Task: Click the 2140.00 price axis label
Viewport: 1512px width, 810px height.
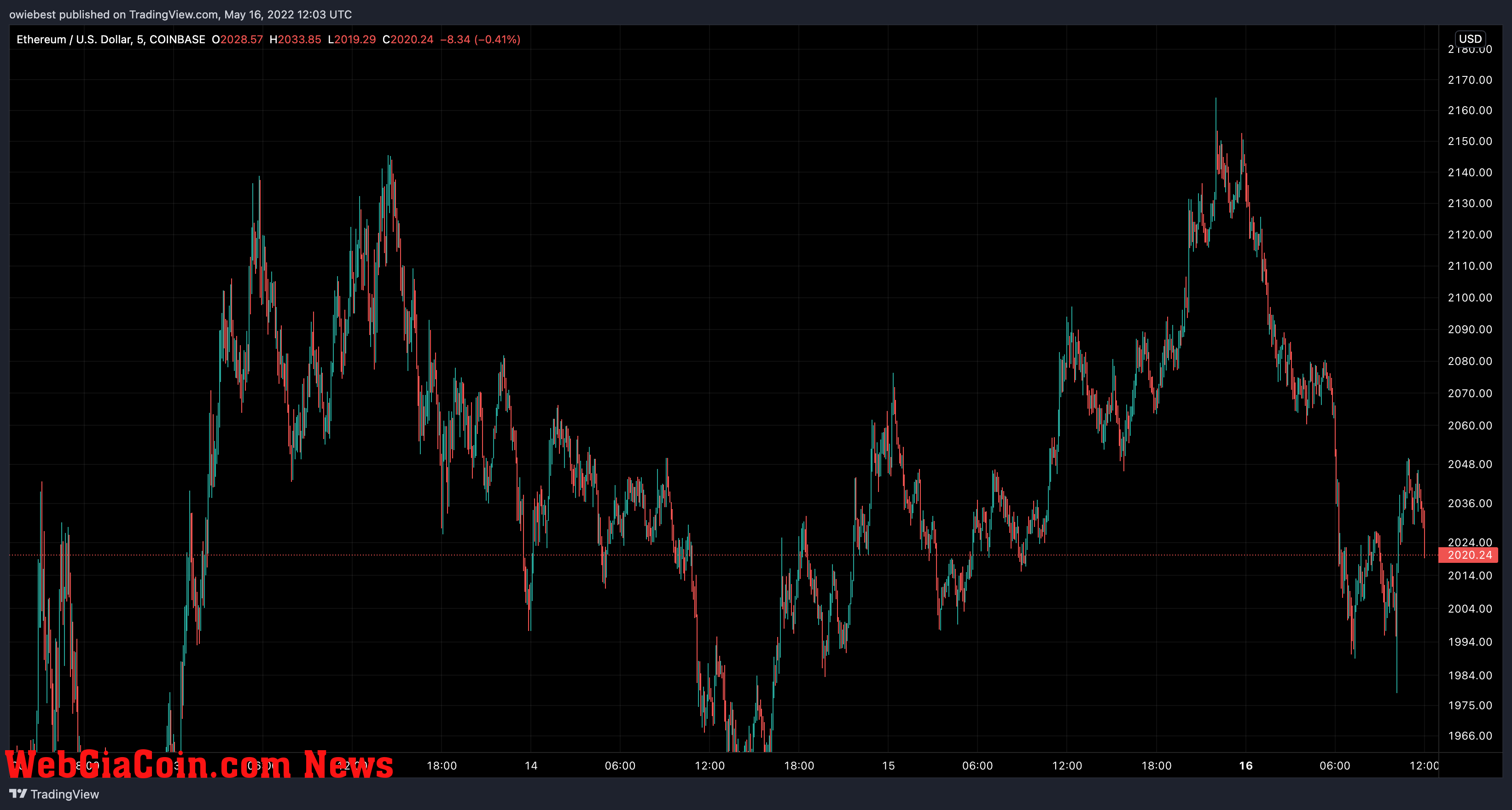Action: click(x=1470, y=173)
